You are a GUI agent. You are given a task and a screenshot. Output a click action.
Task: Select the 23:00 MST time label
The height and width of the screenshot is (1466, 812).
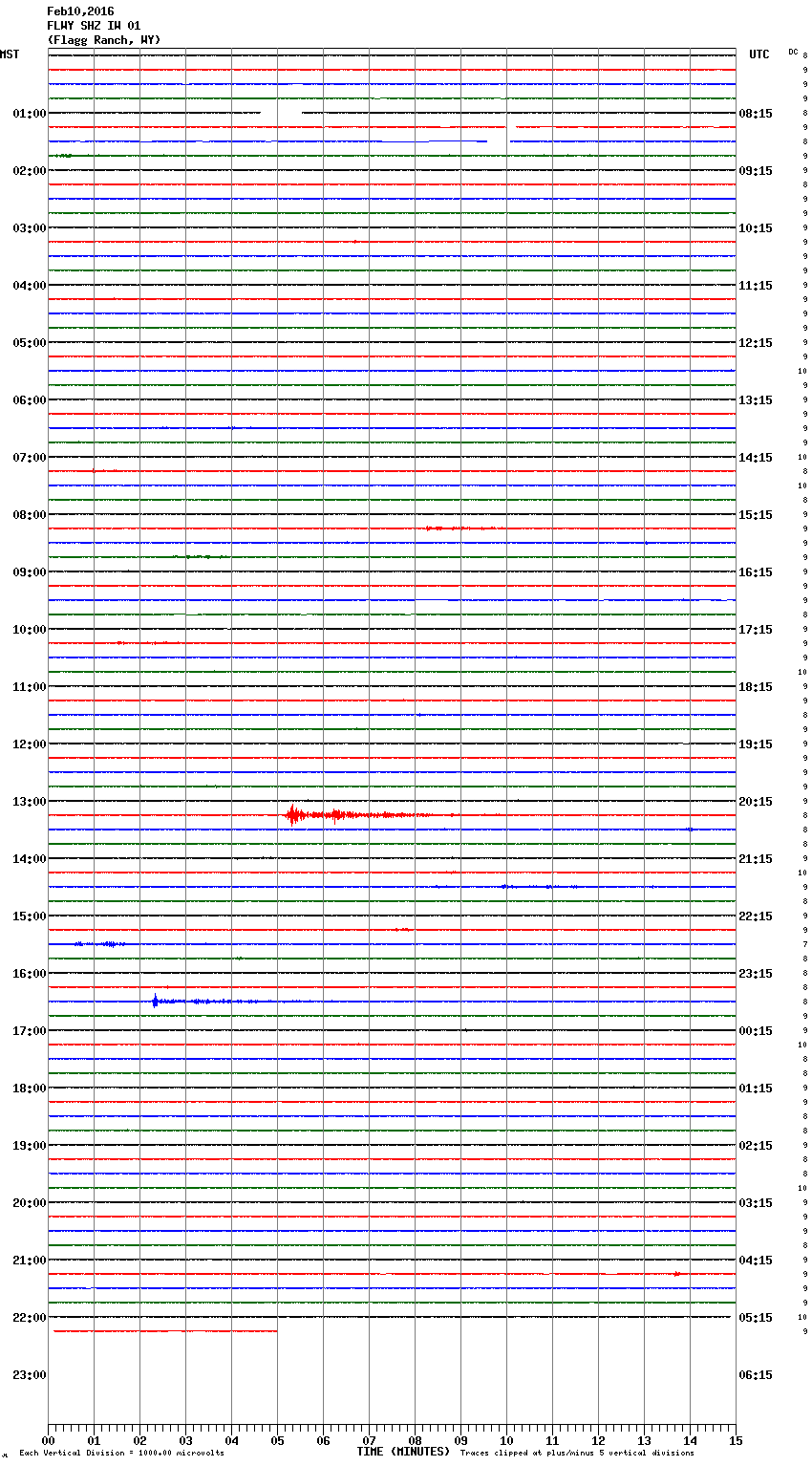(30, 1375)
